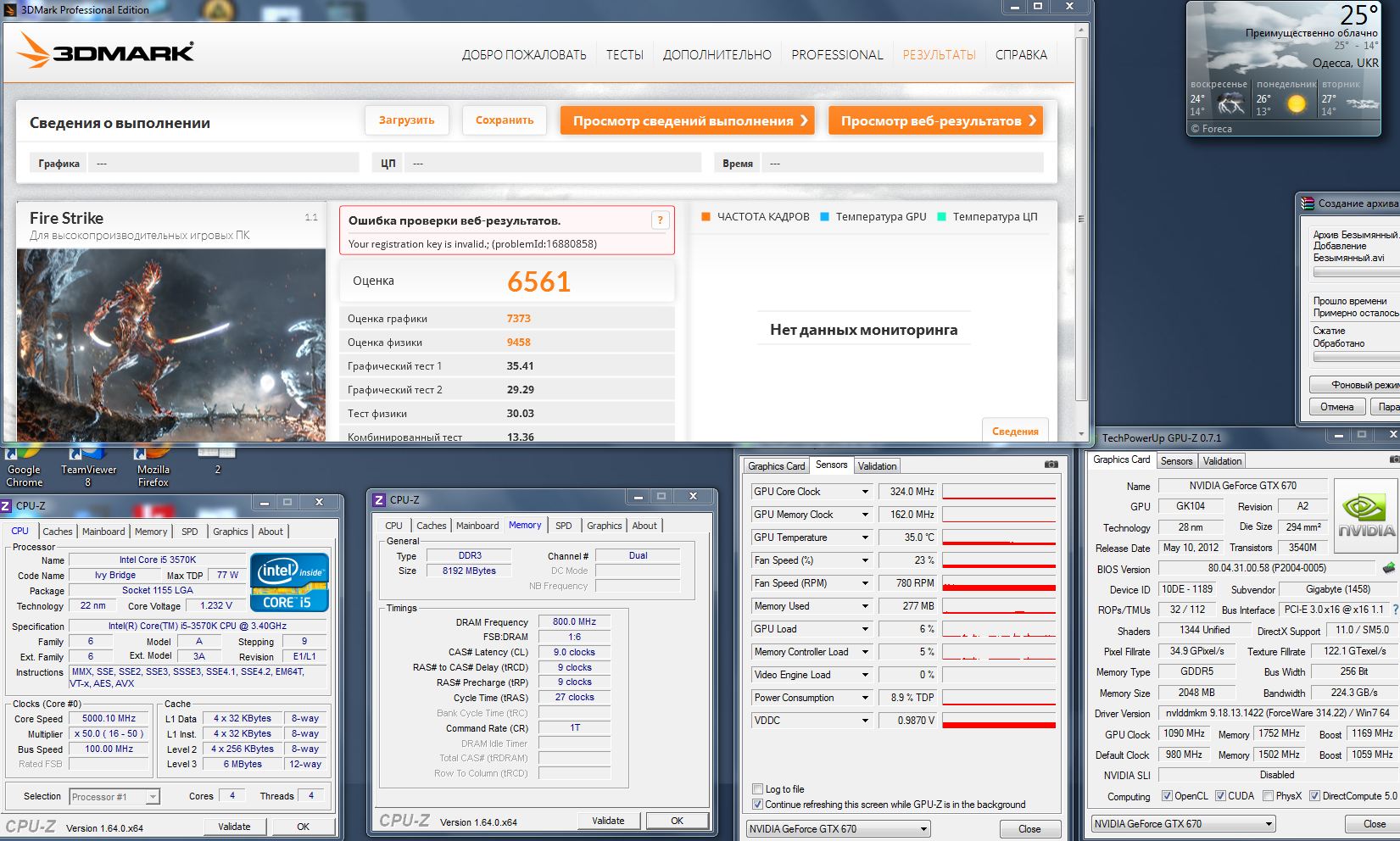Click the Сохранить button

[505, 120]
